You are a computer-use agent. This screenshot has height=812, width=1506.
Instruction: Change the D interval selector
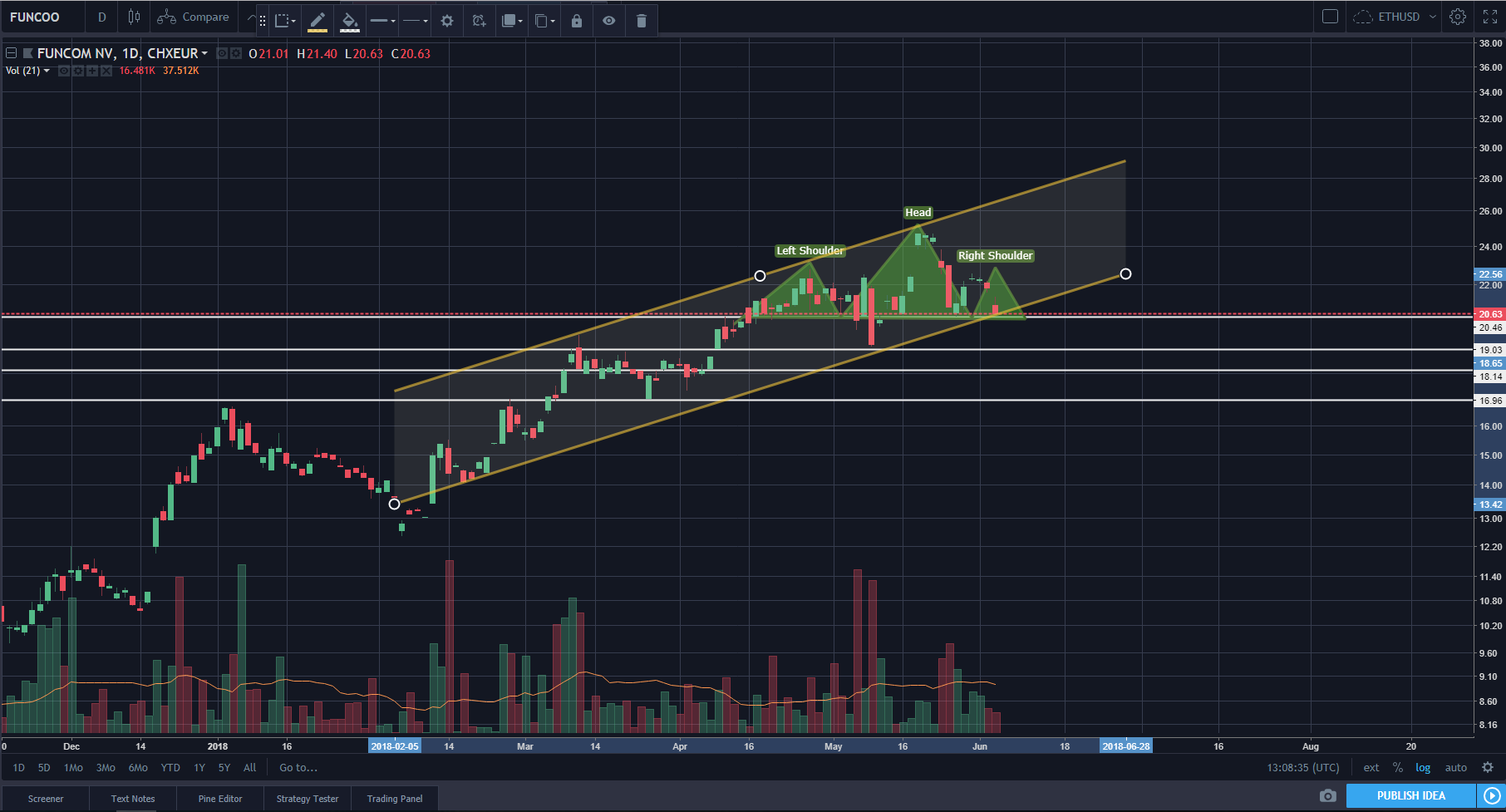coord(102,17)
